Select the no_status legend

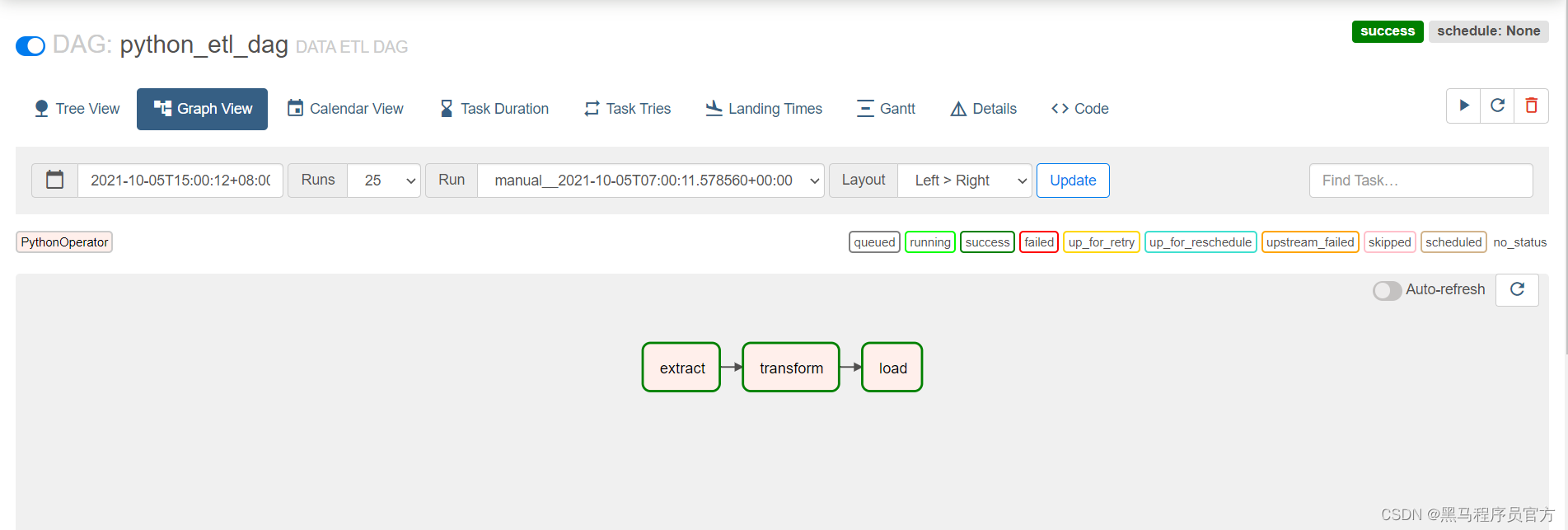[1520, 242]
